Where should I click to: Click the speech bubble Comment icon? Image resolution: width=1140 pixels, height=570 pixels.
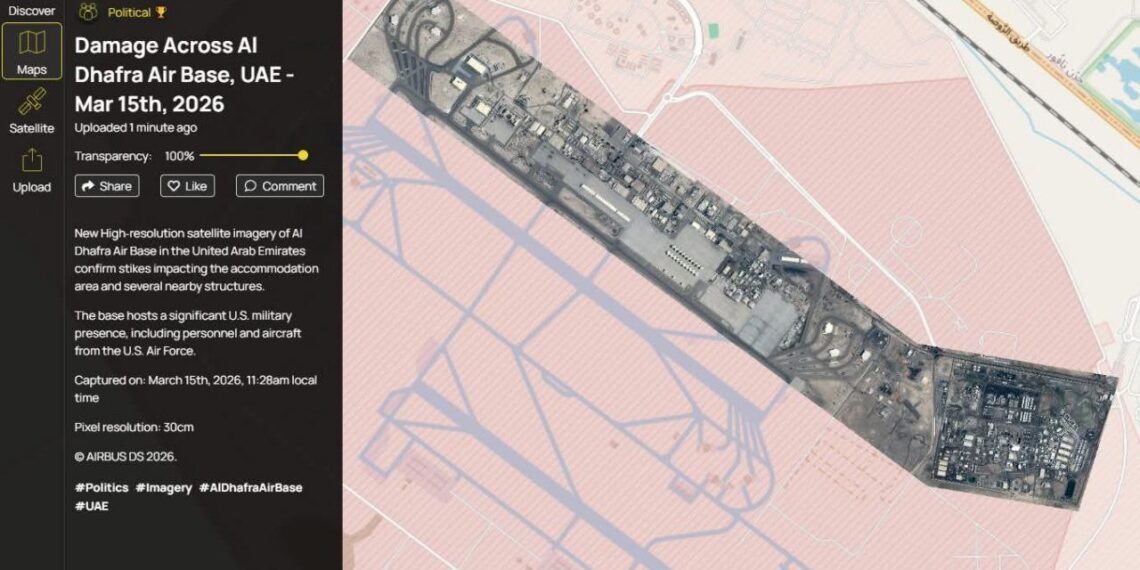coord(250,186)
